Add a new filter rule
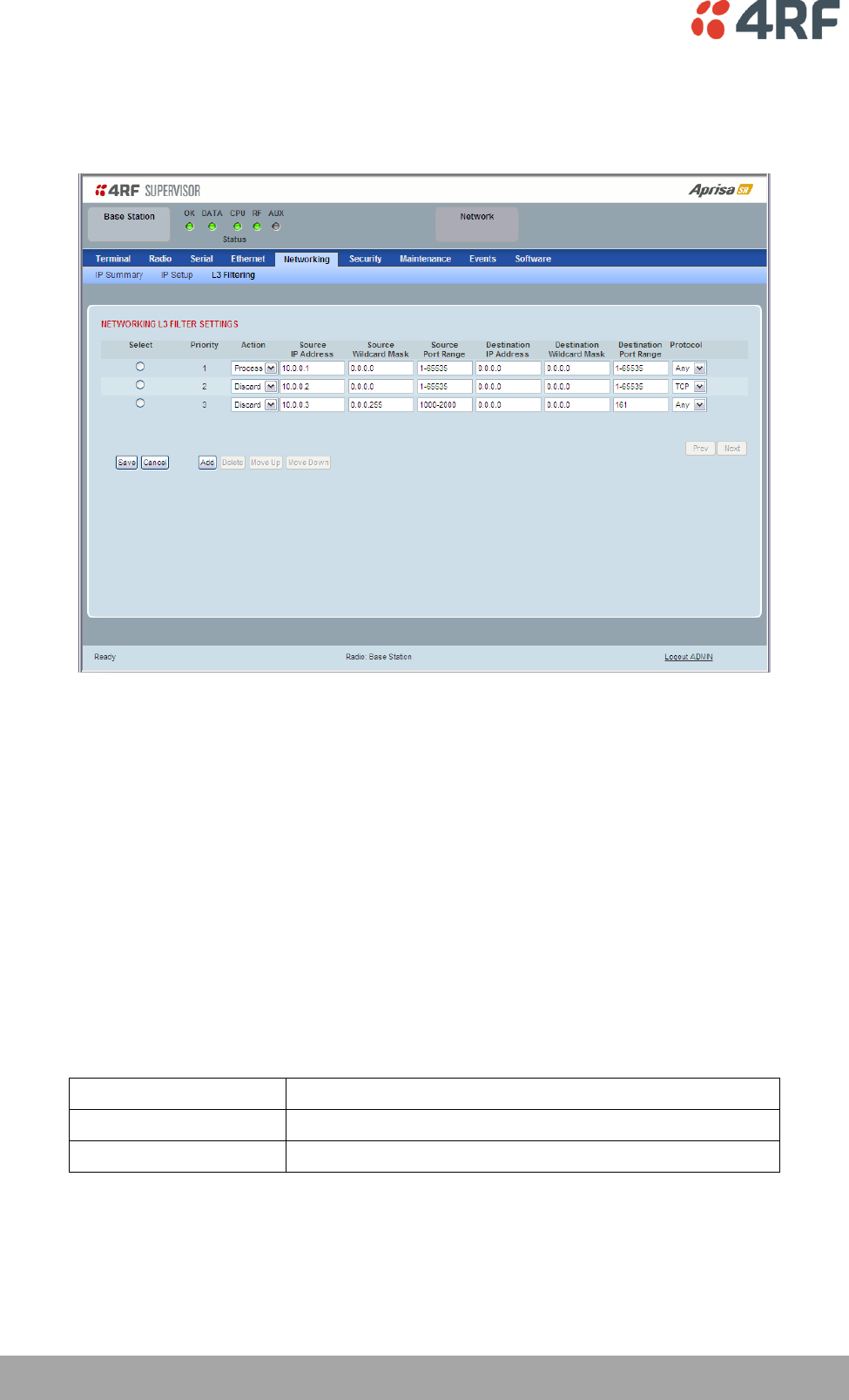The width and height of the screenshot is (849, 1400). point(207,463)
